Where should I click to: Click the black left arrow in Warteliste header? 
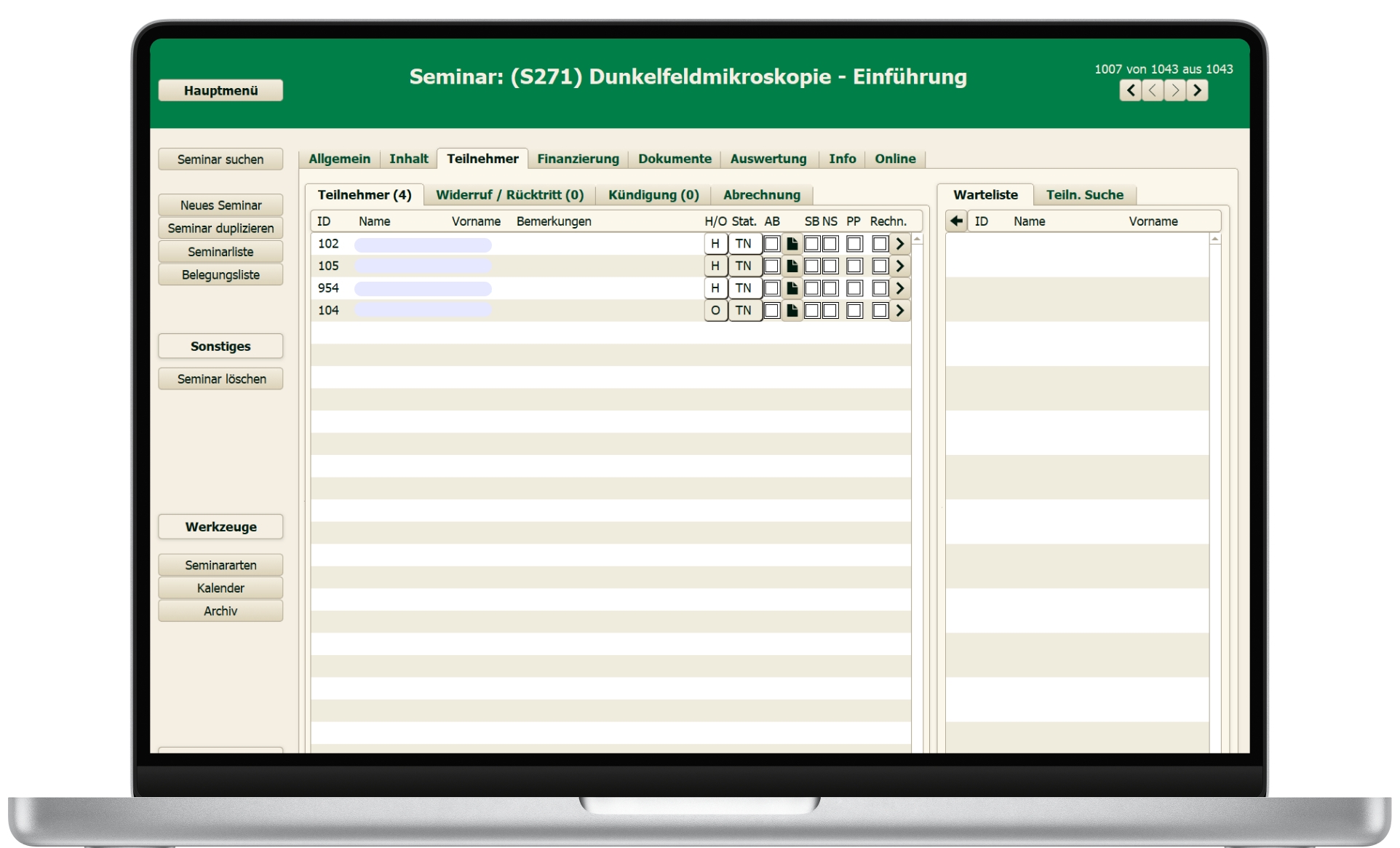pyautogui.click(x=956, y=221)
